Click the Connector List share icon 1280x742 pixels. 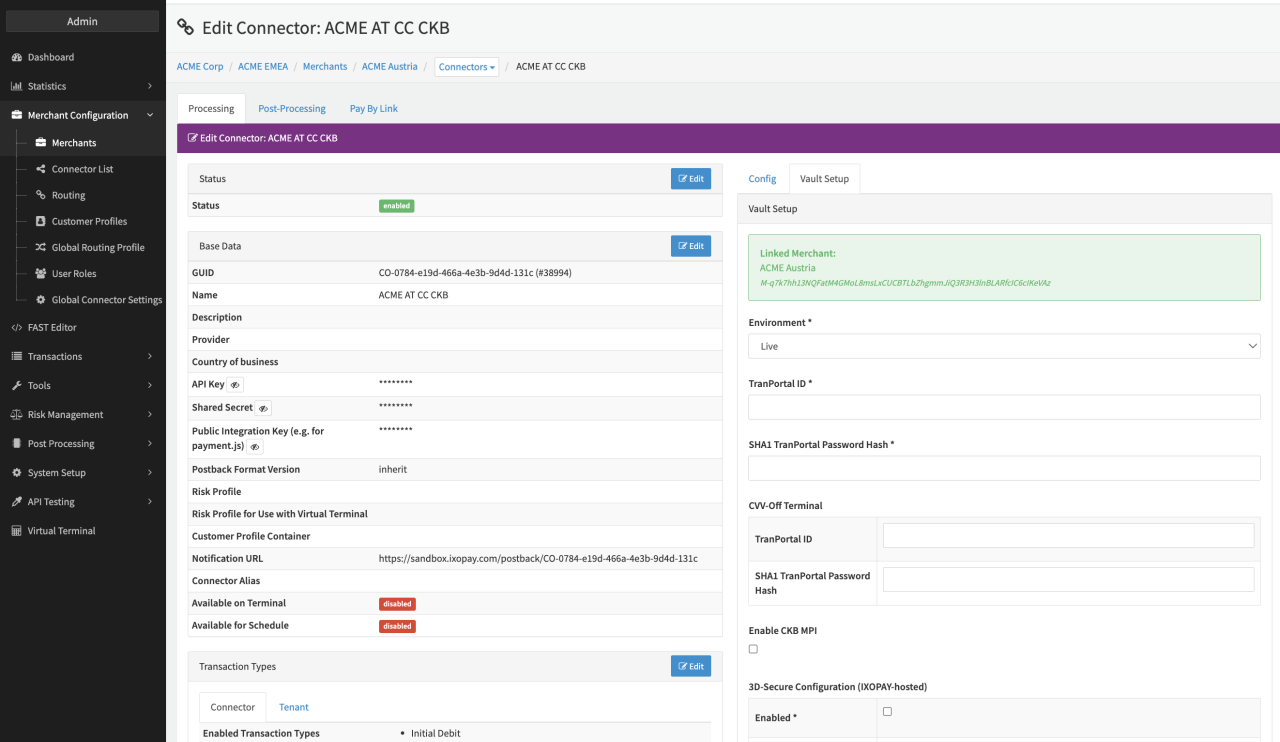(41, 169)
